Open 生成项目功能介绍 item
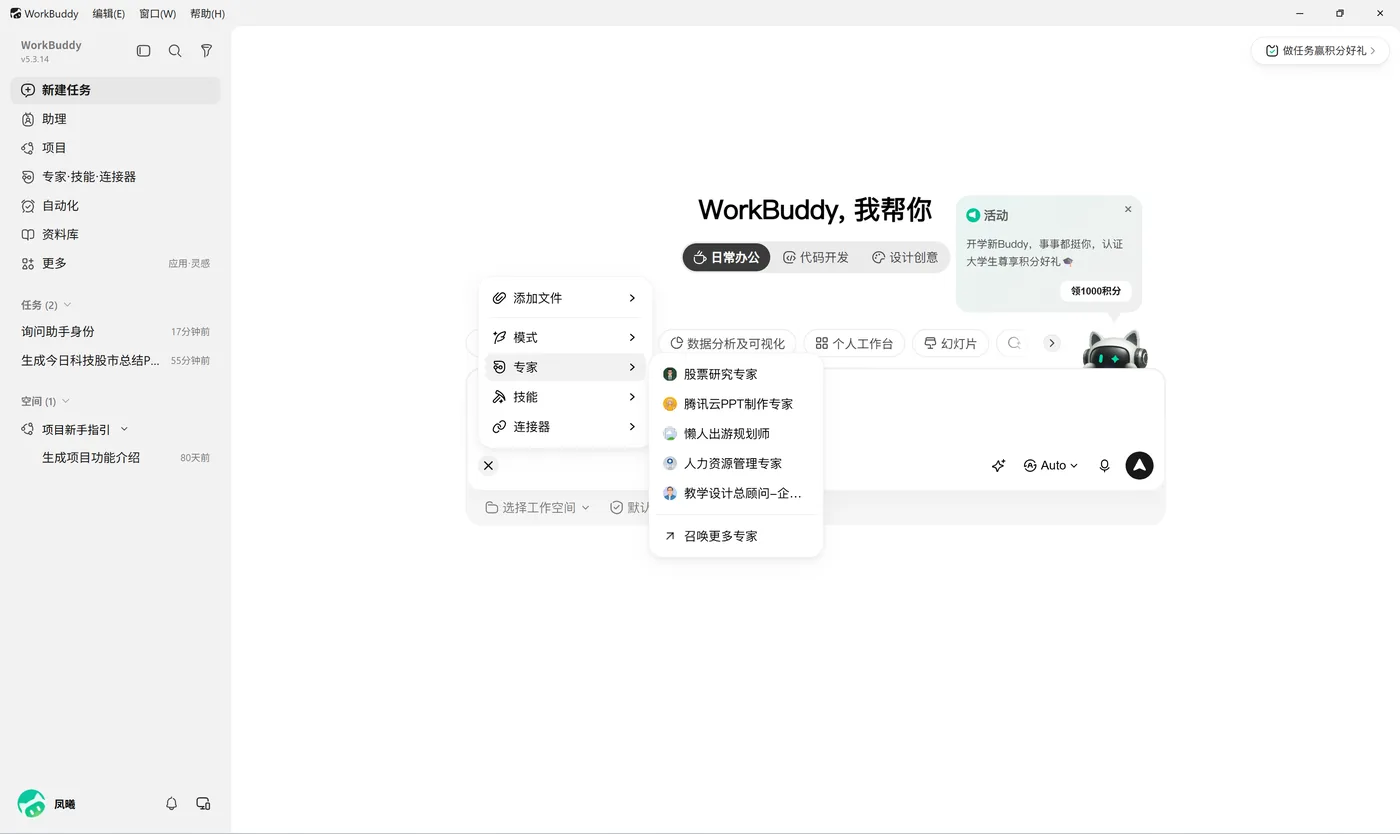Viewport: 1400px width, 834px height. (x=115, y=458)
